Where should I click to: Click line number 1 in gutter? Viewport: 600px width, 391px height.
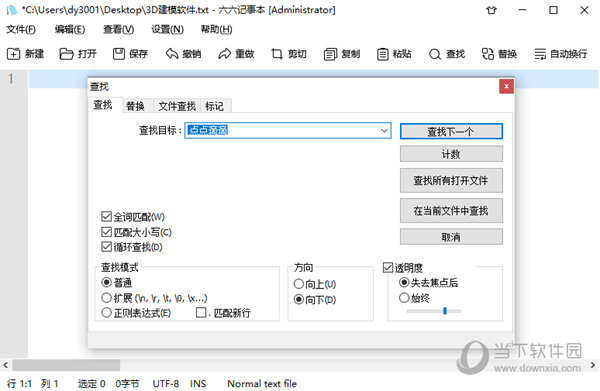tap(11, 79)
